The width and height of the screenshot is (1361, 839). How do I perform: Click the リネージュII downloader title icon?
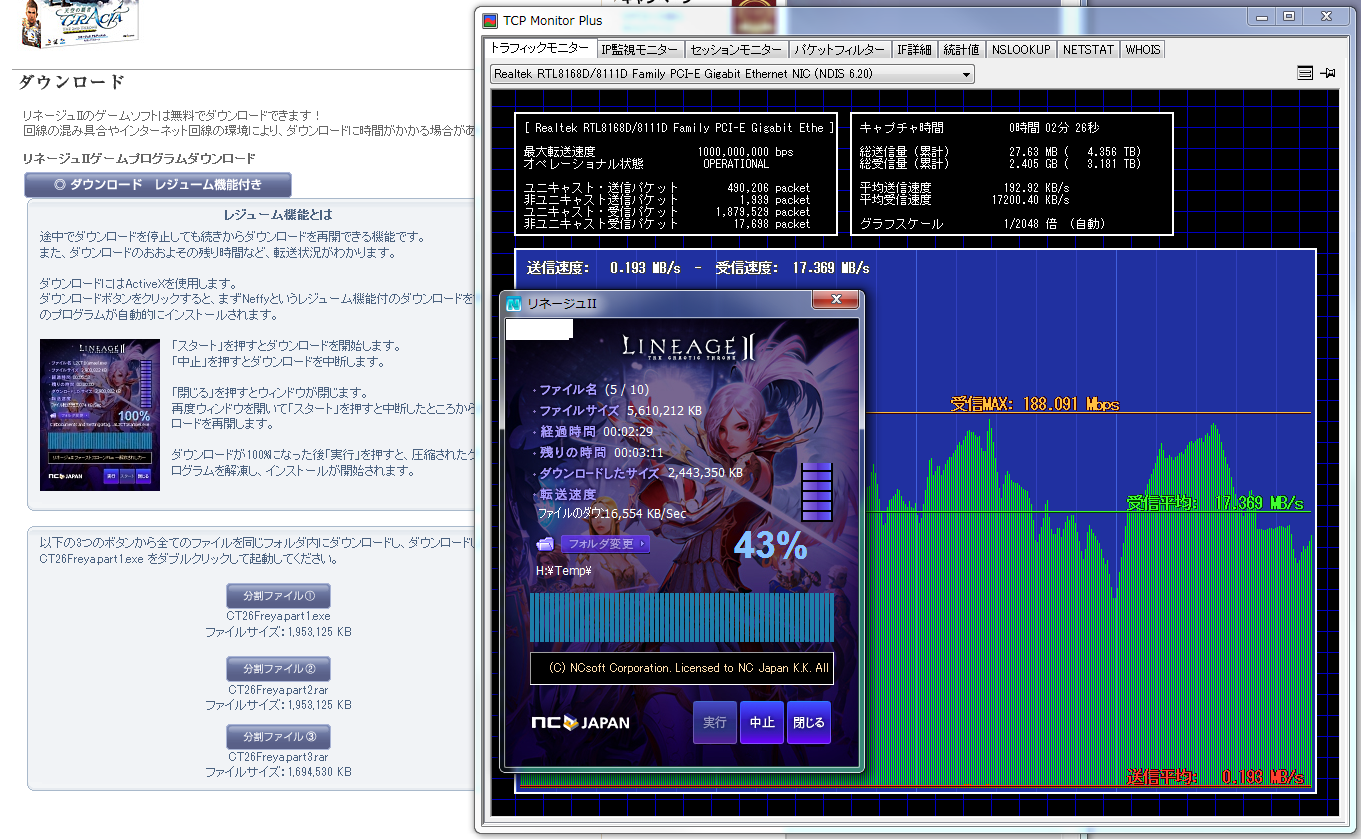514,304
